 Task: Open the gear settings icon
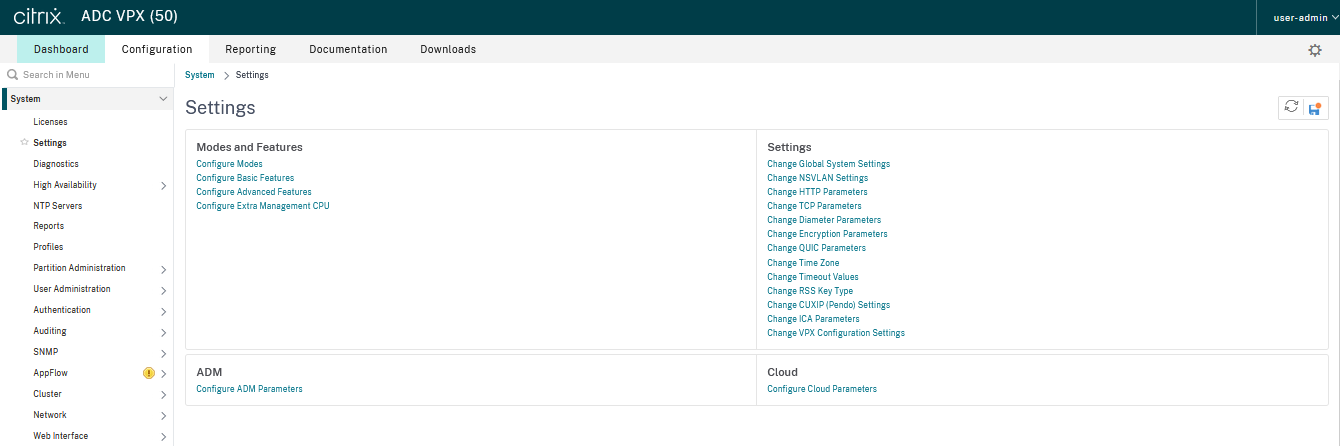[1315, 50]
